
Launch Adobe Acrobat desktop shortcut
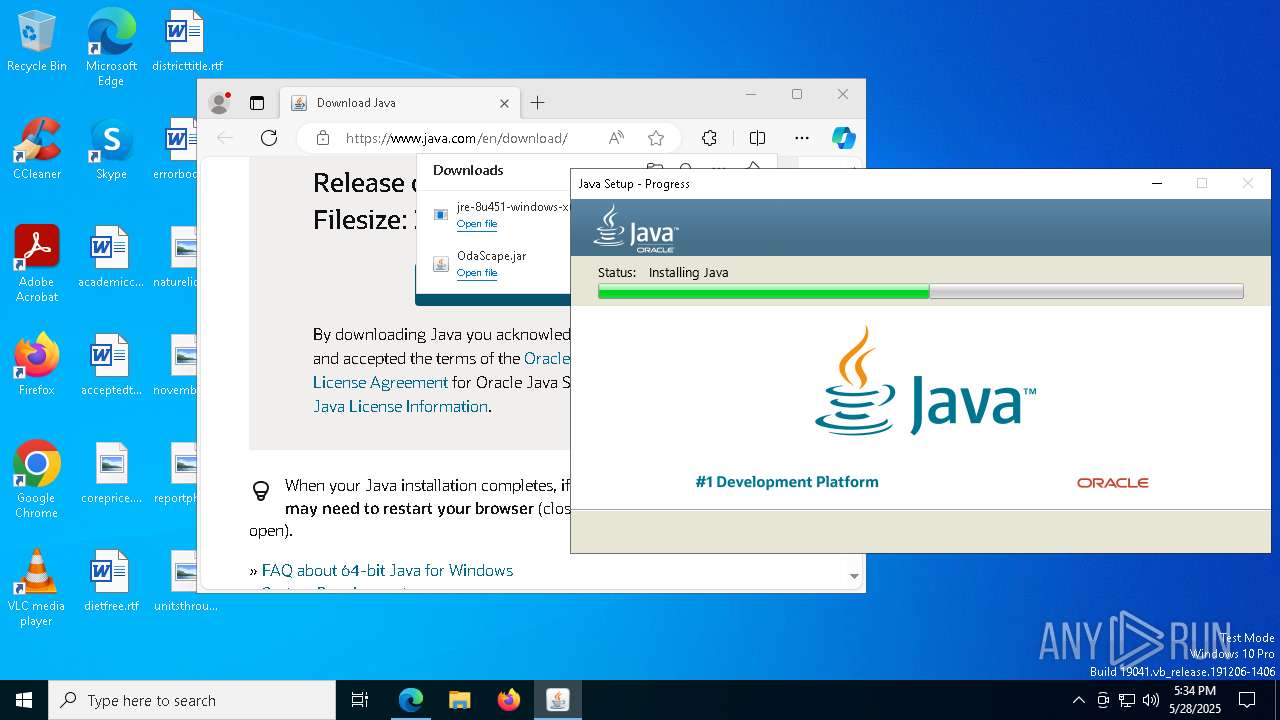pos(37,264)
